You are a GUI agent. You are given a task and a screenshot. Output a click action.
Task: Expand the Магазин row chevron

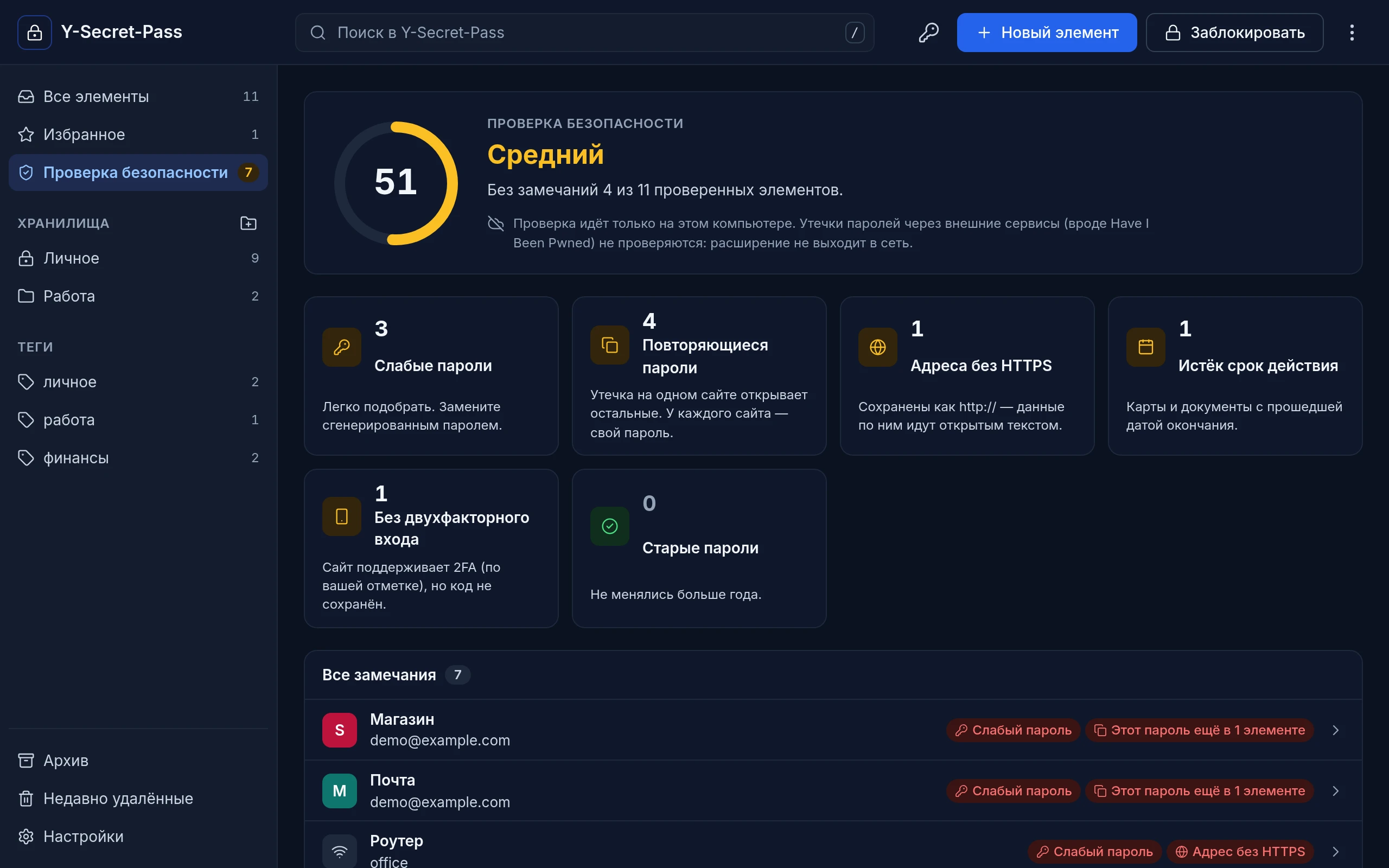1336,730
